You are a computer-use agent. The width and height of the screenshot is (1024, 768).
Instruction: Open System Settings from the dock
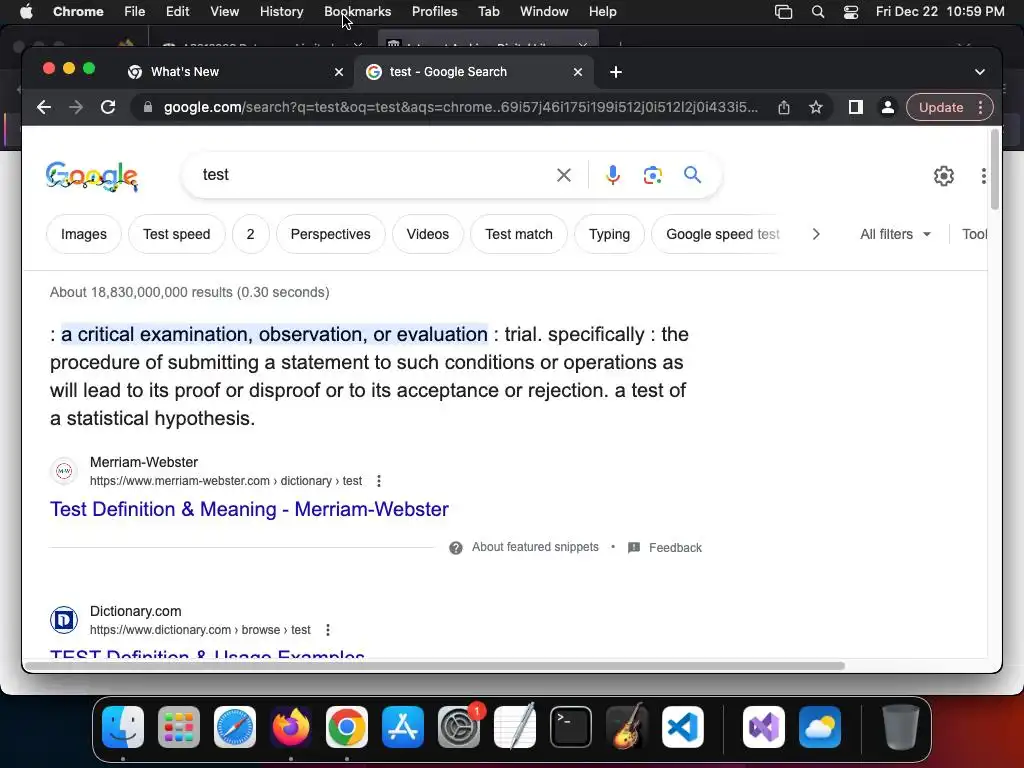[x=459, y=727]
